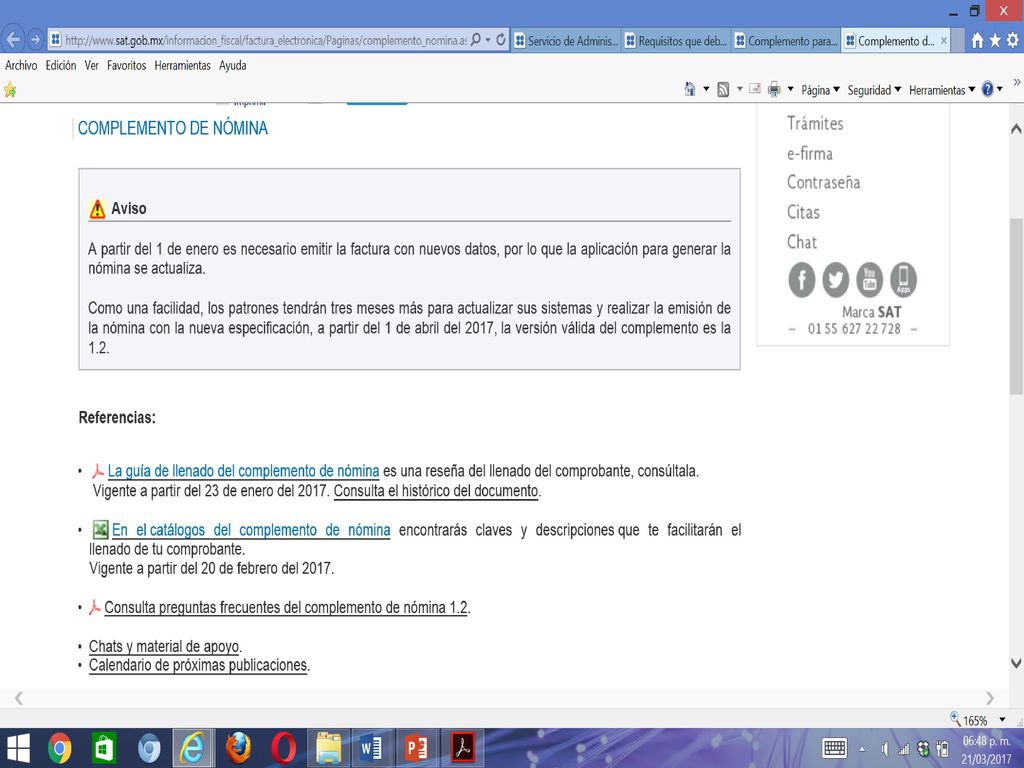Go forward with the browser forward arrow
1024x768 pixels.
click(x=36, y=39)
